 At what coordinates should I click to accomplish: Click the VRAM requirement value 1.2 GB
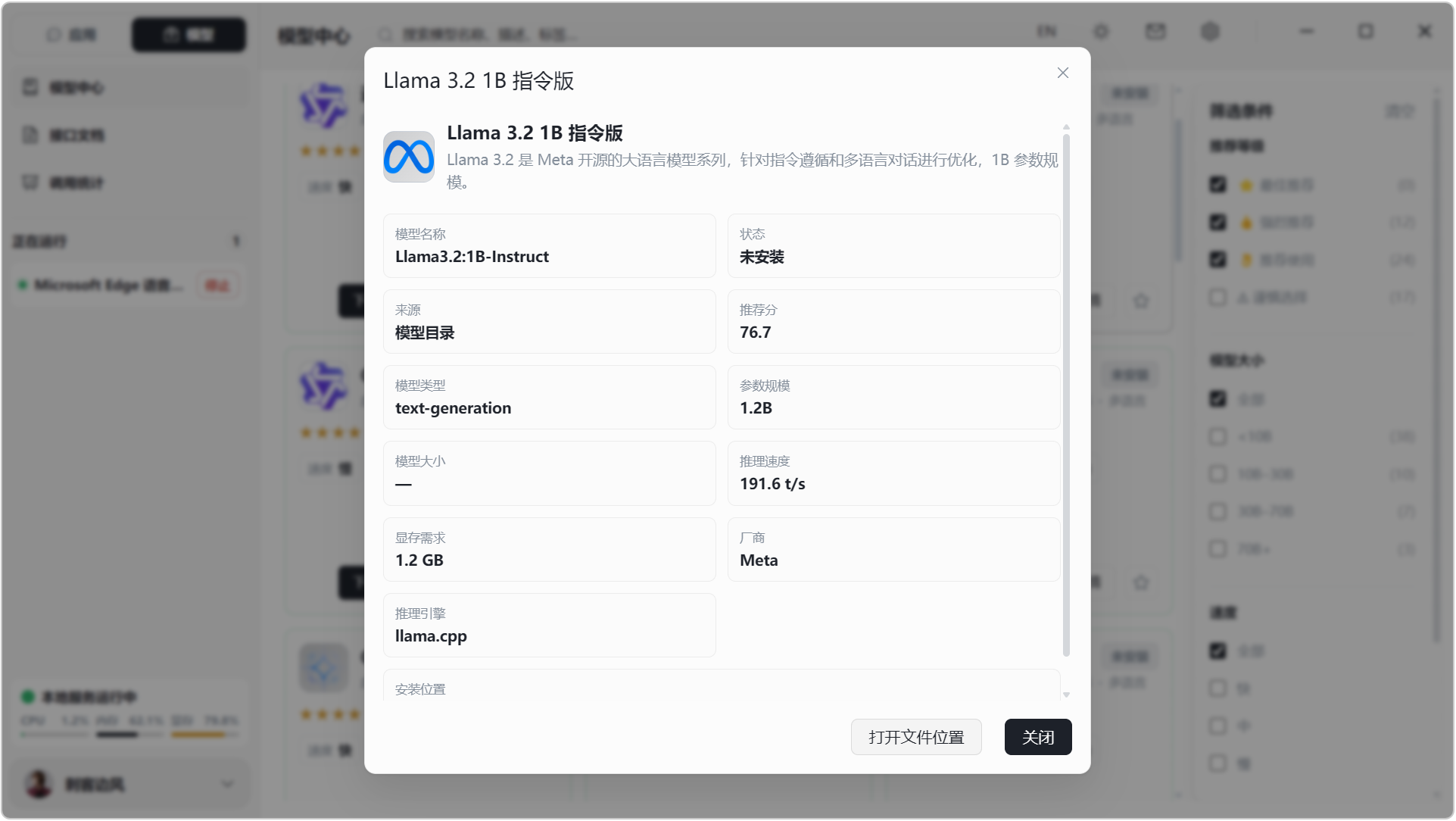(419, 561)
